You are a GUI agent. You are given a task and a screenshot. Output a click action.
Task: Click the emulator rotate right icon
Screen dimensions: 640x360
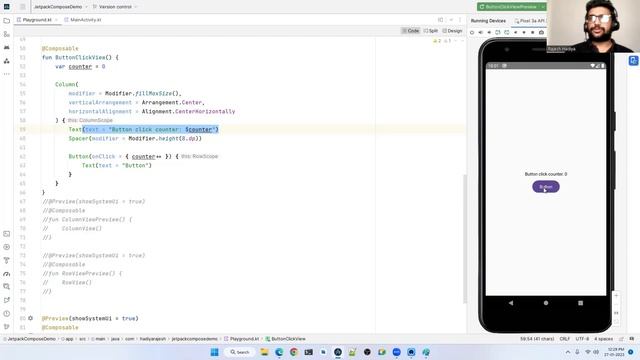pos(507,32)
